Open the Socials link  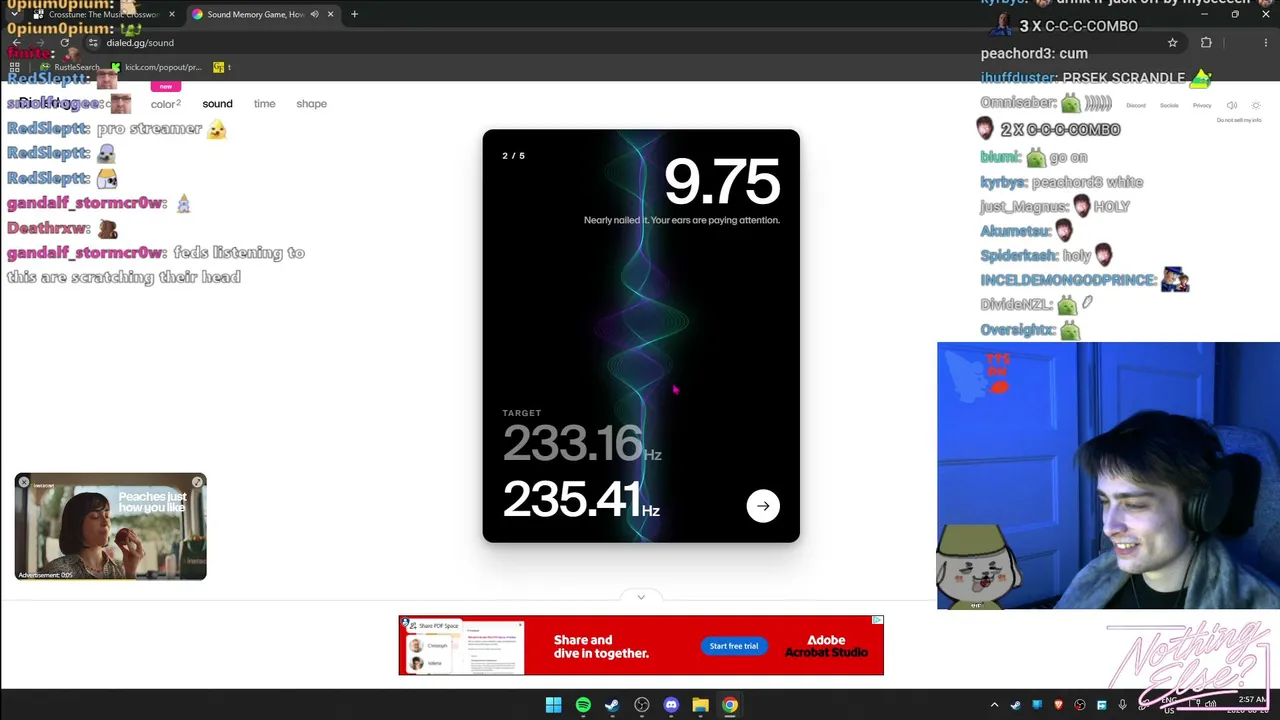pos(1169,106)
